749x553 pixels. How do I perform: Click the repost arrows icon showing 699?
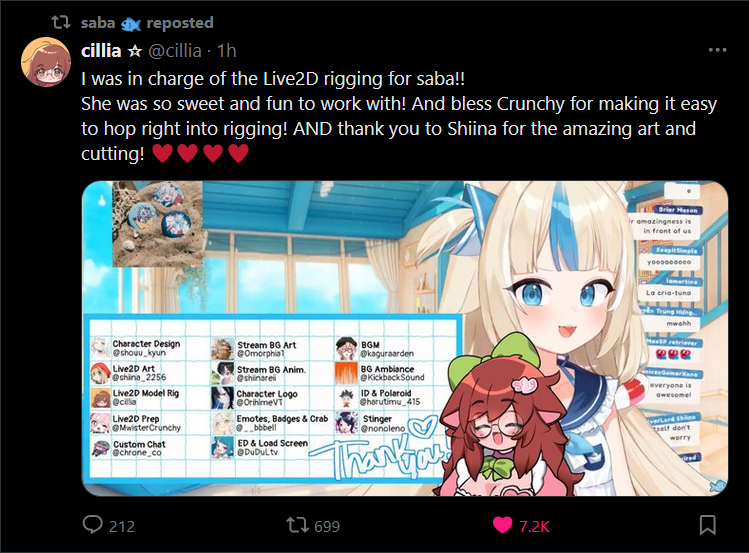[x=296, y=525]
